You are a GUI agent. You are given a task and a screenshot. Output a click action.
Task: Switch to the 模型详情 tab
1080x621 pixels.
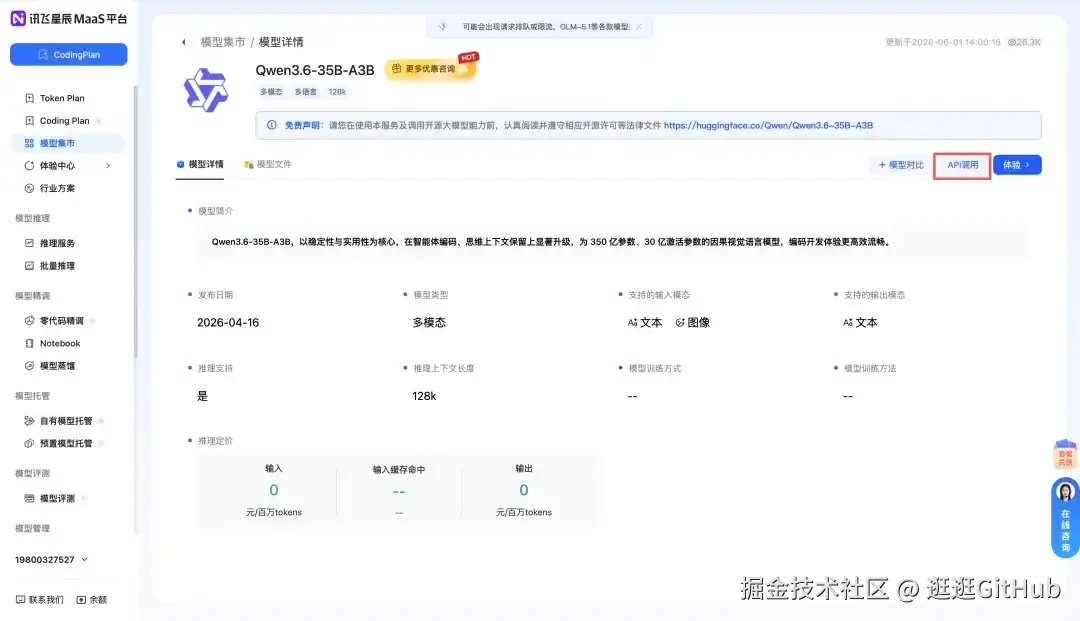pyautogui.click(x=200, y=165)
